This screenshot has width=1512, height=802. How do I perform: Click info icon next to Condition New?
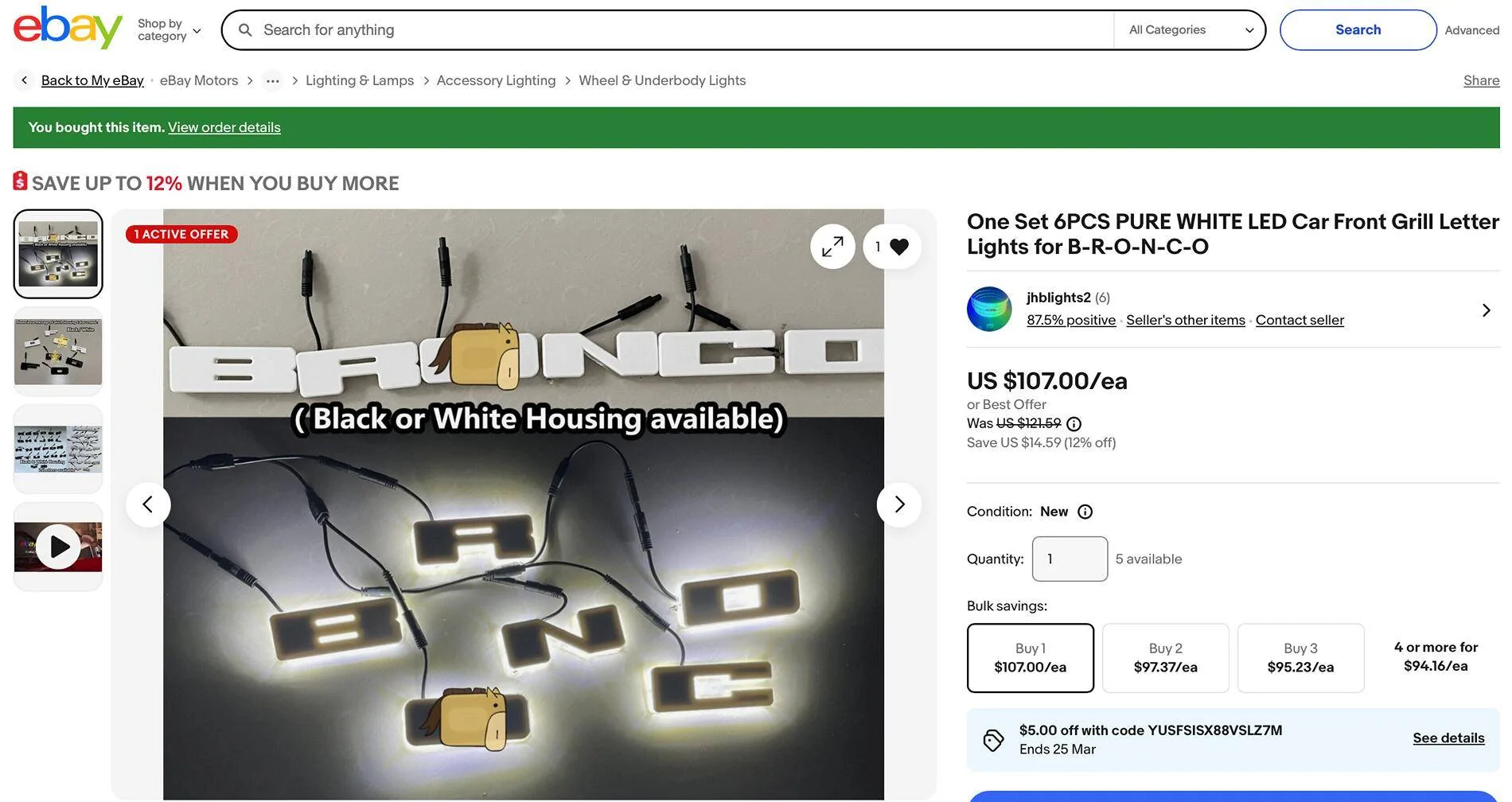(1085, 512)
